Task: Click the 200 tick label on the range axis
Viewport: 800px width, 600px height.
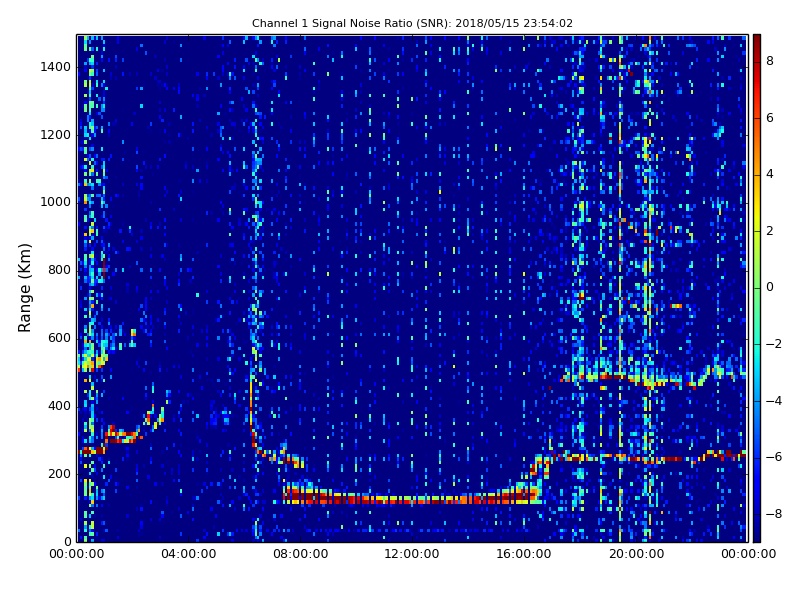Action: coord(59,473)
